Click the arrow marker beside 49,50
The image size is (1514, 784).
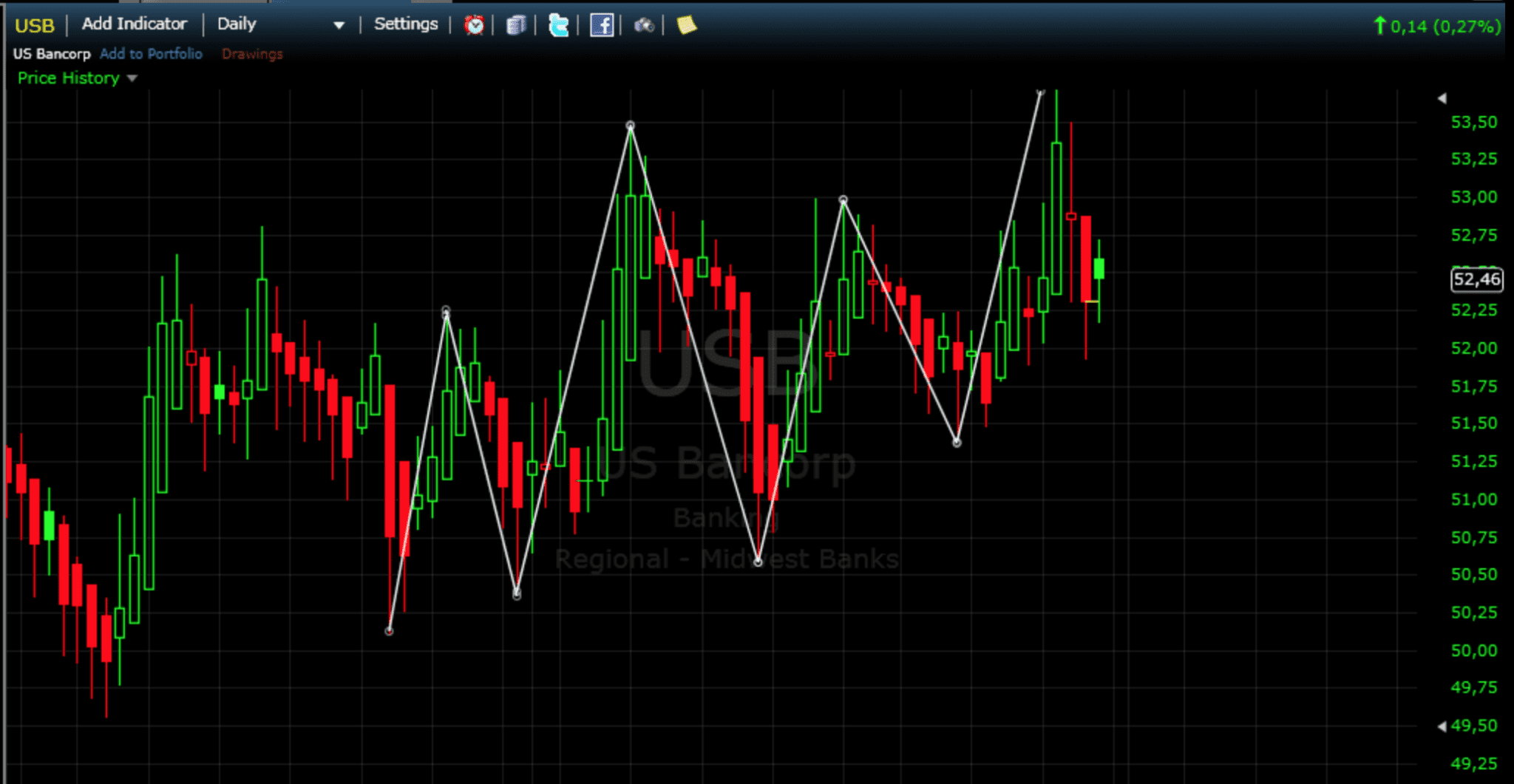[1442, 726]
